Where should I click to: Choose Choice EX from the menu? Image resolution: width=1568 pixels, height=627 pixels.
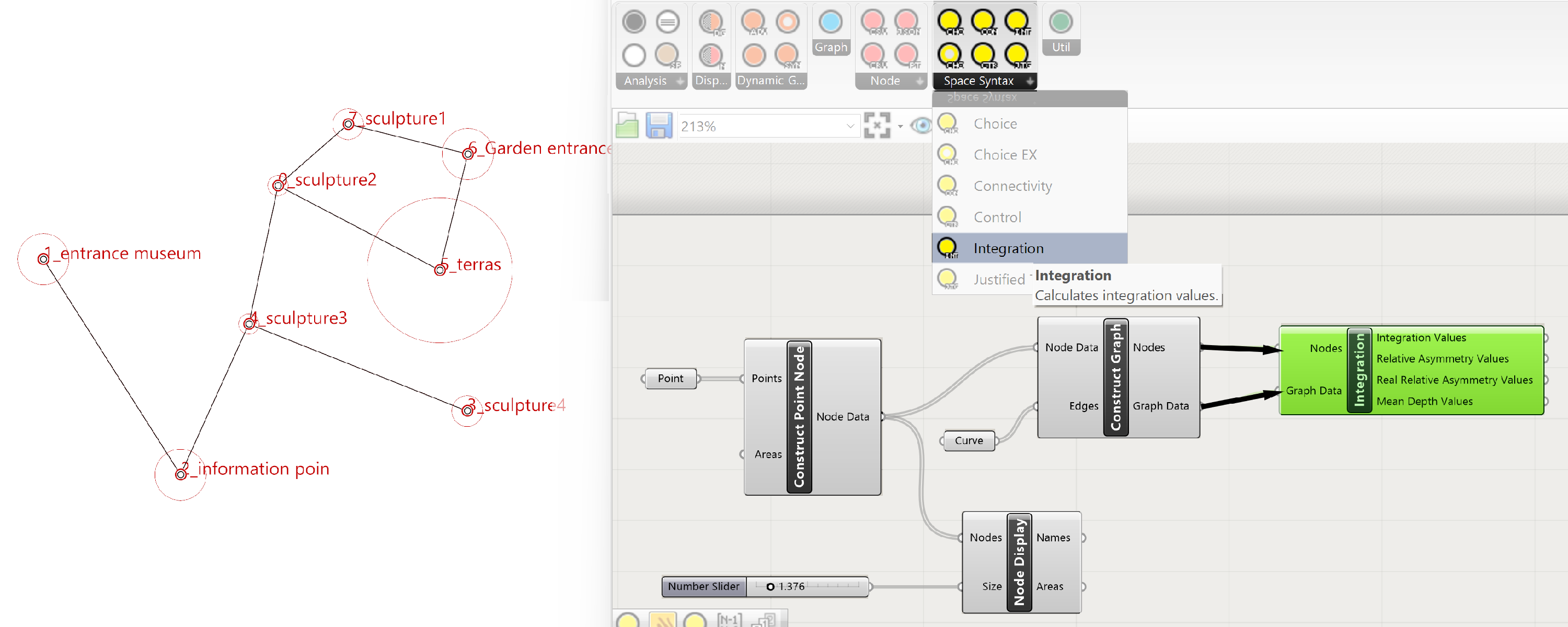(1005, 155)
